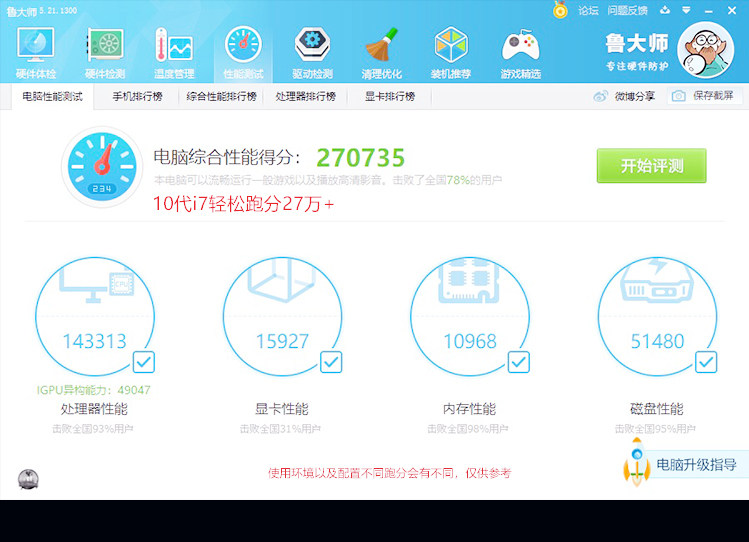
Task: Toggle the 显卡性能 checkbox
Action: [331, 362]
